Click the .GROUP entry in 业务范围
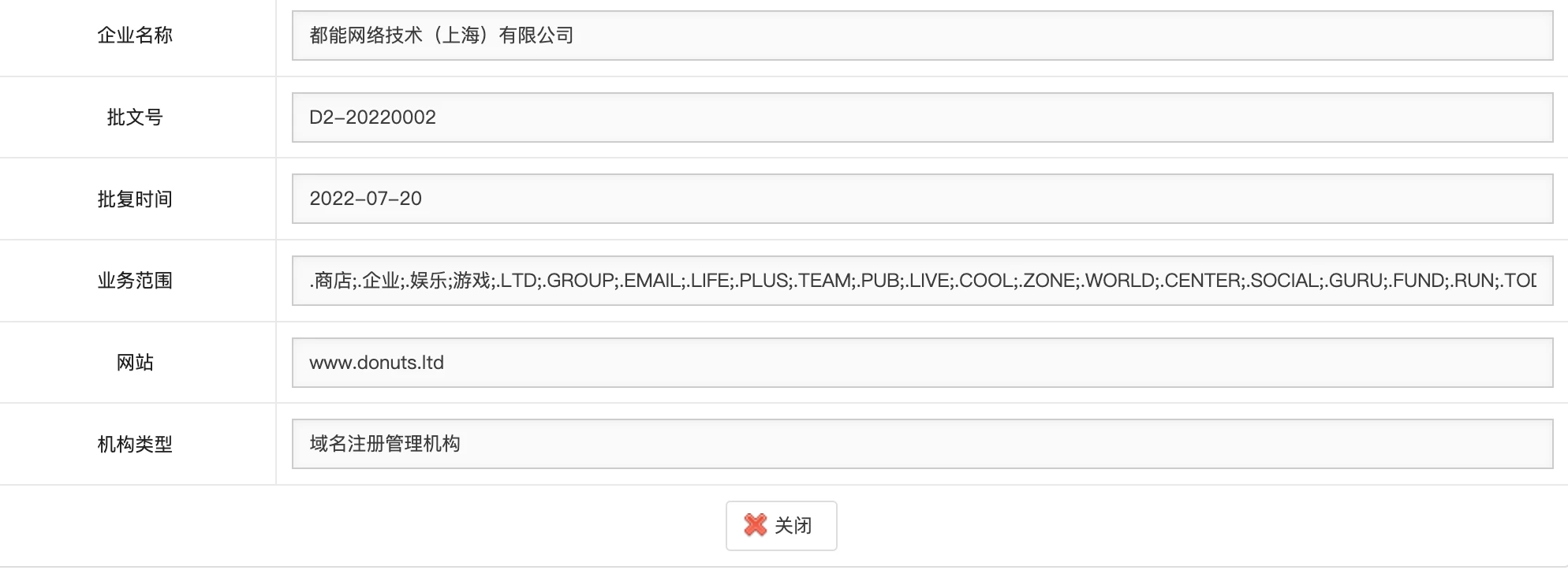 579,281
